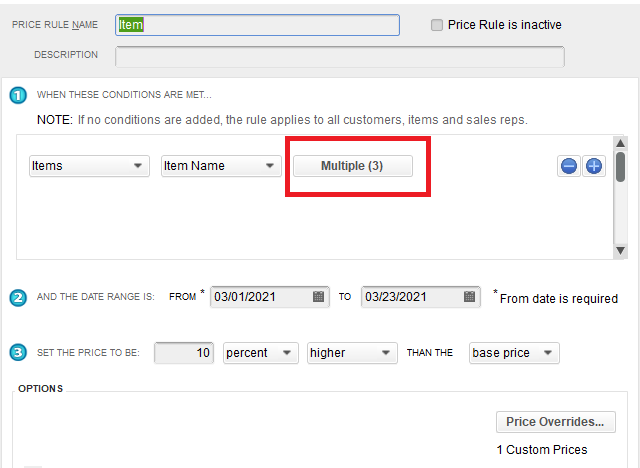Open the From date calendar picker
This screenshot has width=640, height=468.
click(x=319, y=297)
